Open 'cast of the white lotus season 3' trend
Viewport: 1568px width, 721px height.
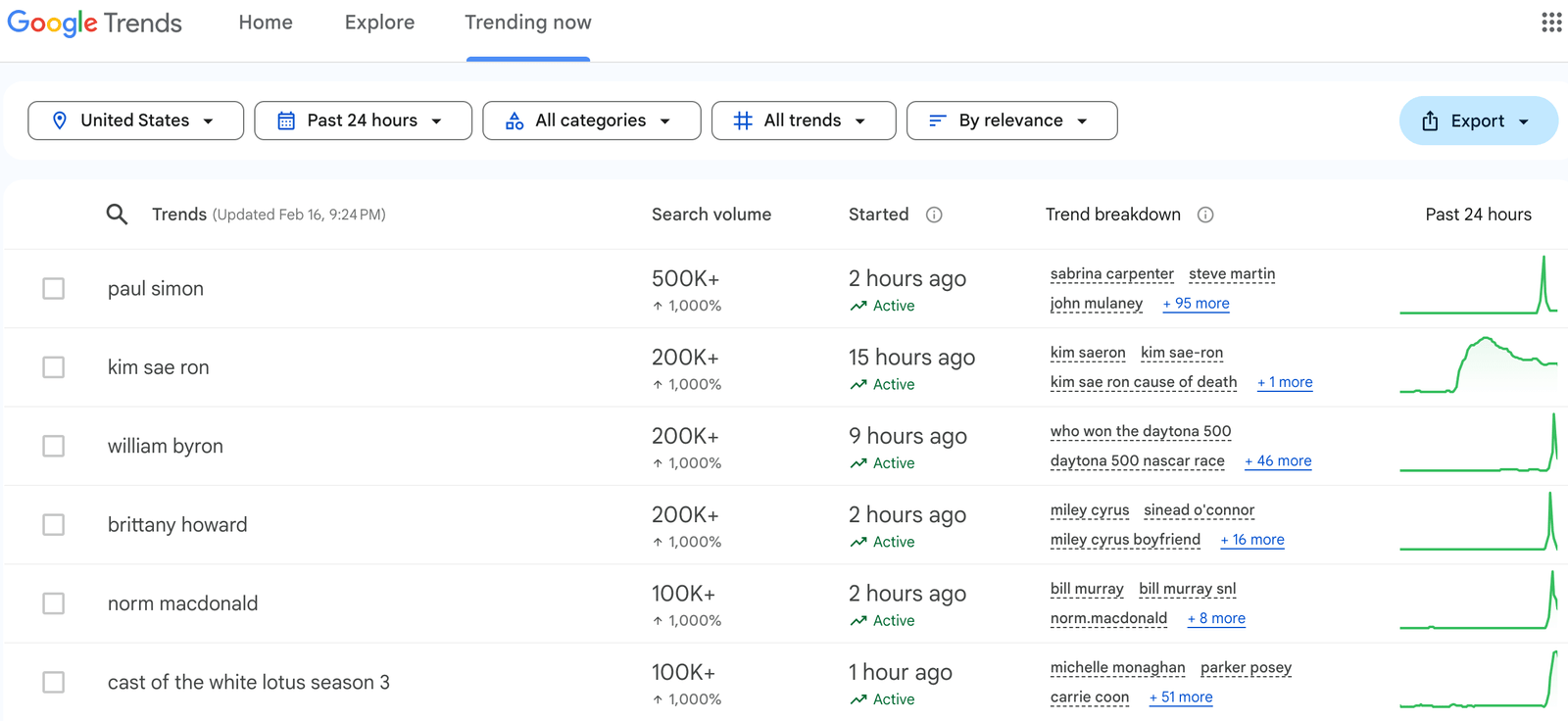coord(249,682)
